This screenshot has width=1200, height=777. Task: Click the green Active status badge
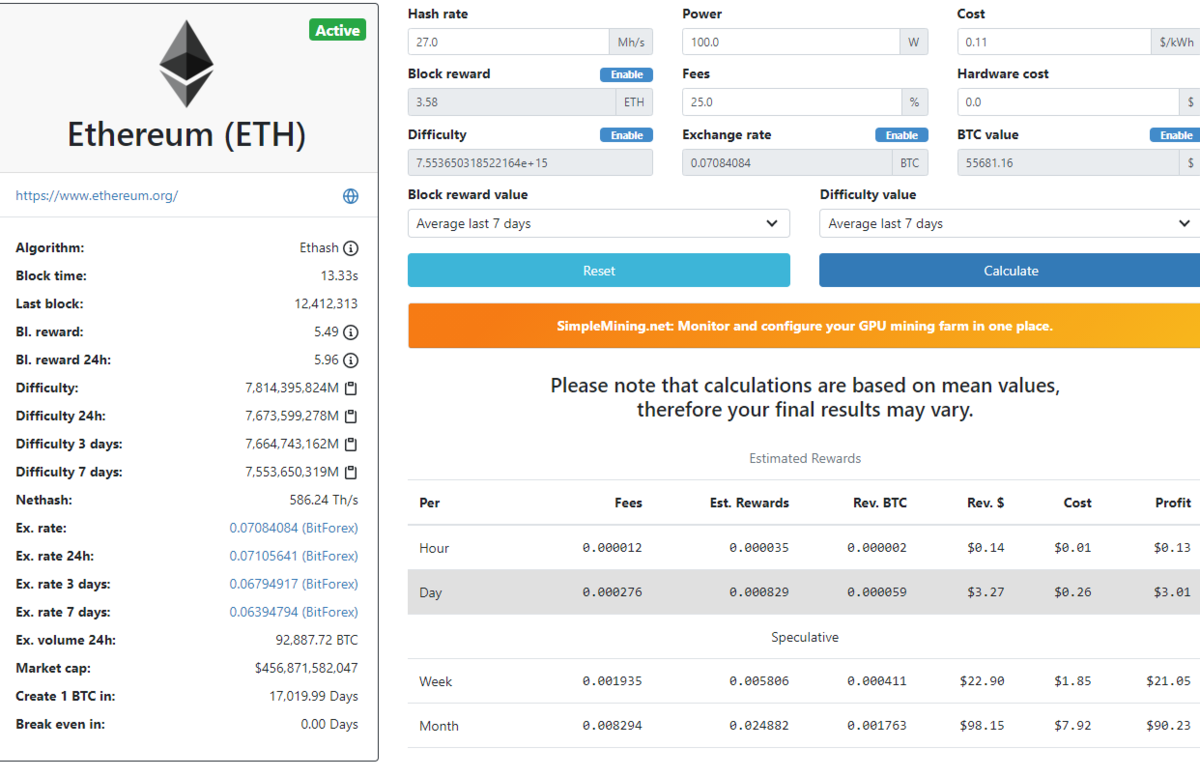(338, 30)
